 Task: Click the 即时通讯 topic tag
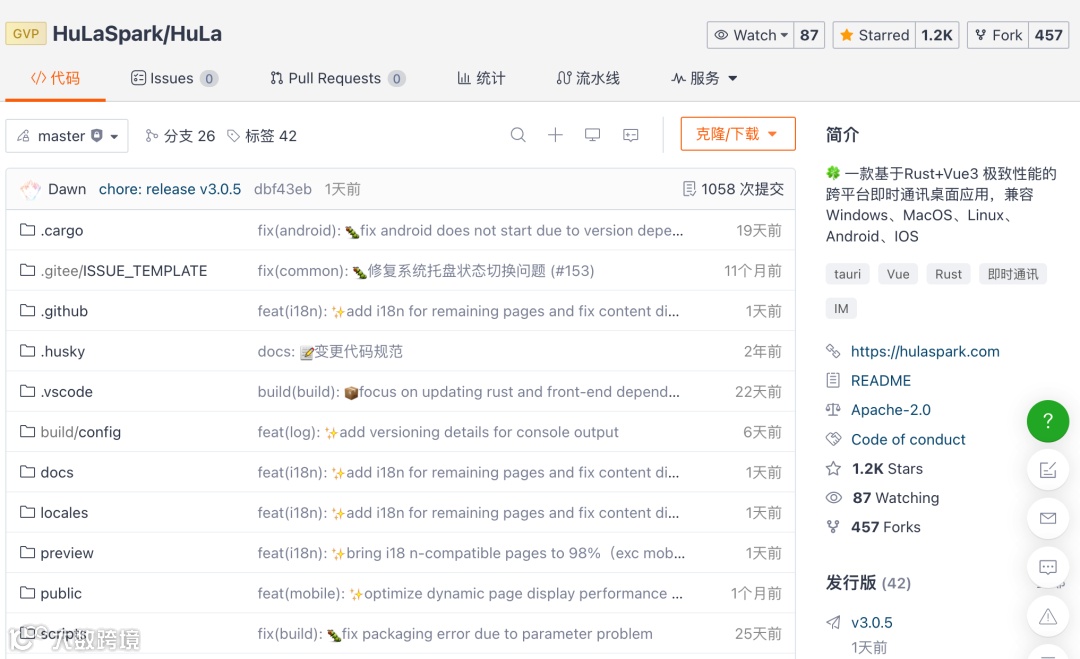(x=1013, y=274)
